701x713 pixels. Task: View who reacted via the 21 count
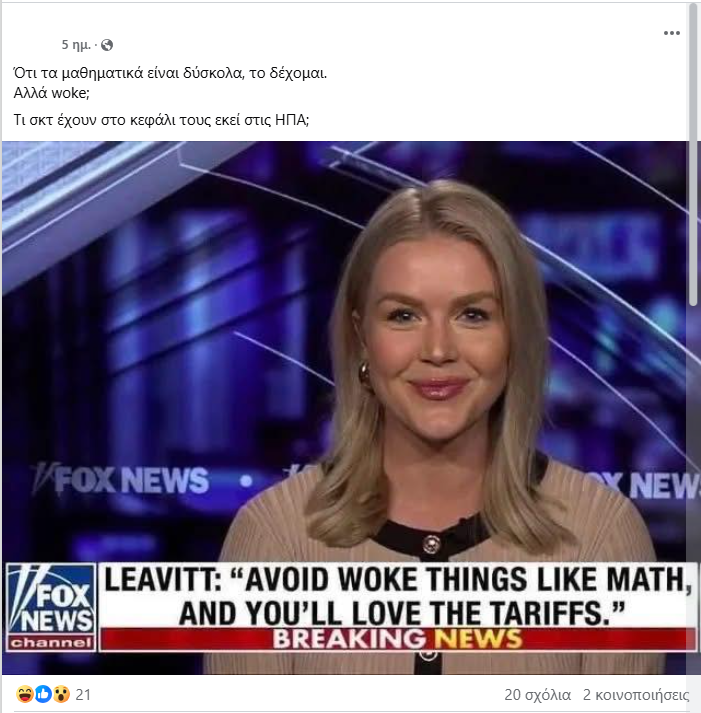point(83,694)
